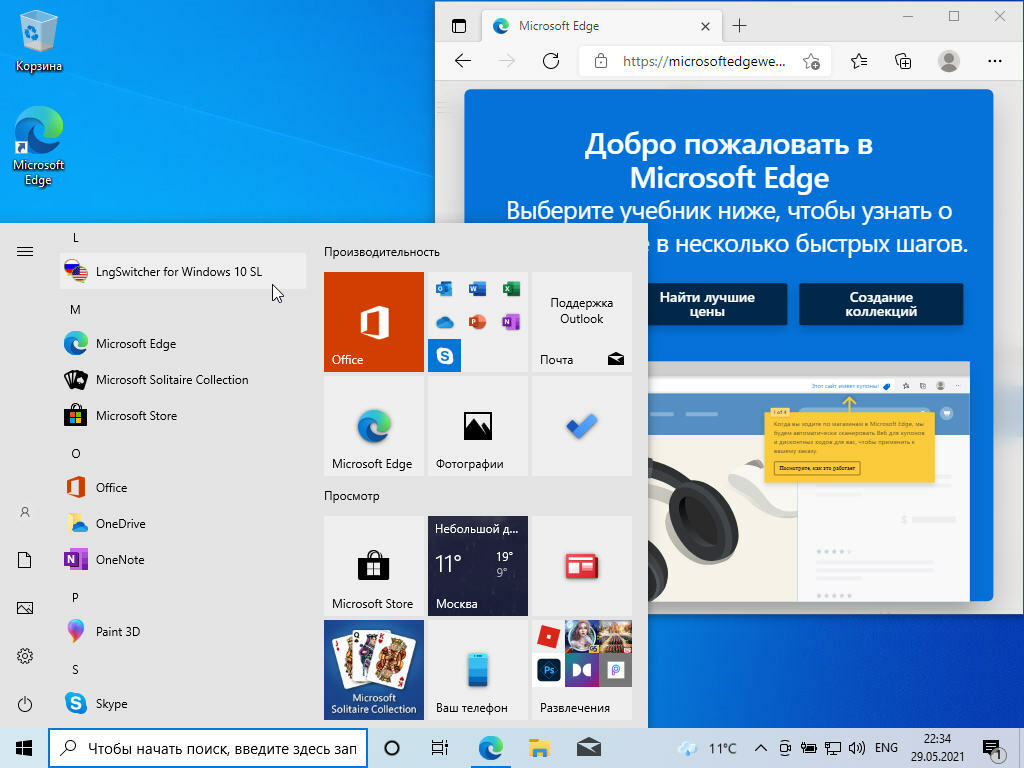Open Microsoft Solitaire Collection in app list

183,379
